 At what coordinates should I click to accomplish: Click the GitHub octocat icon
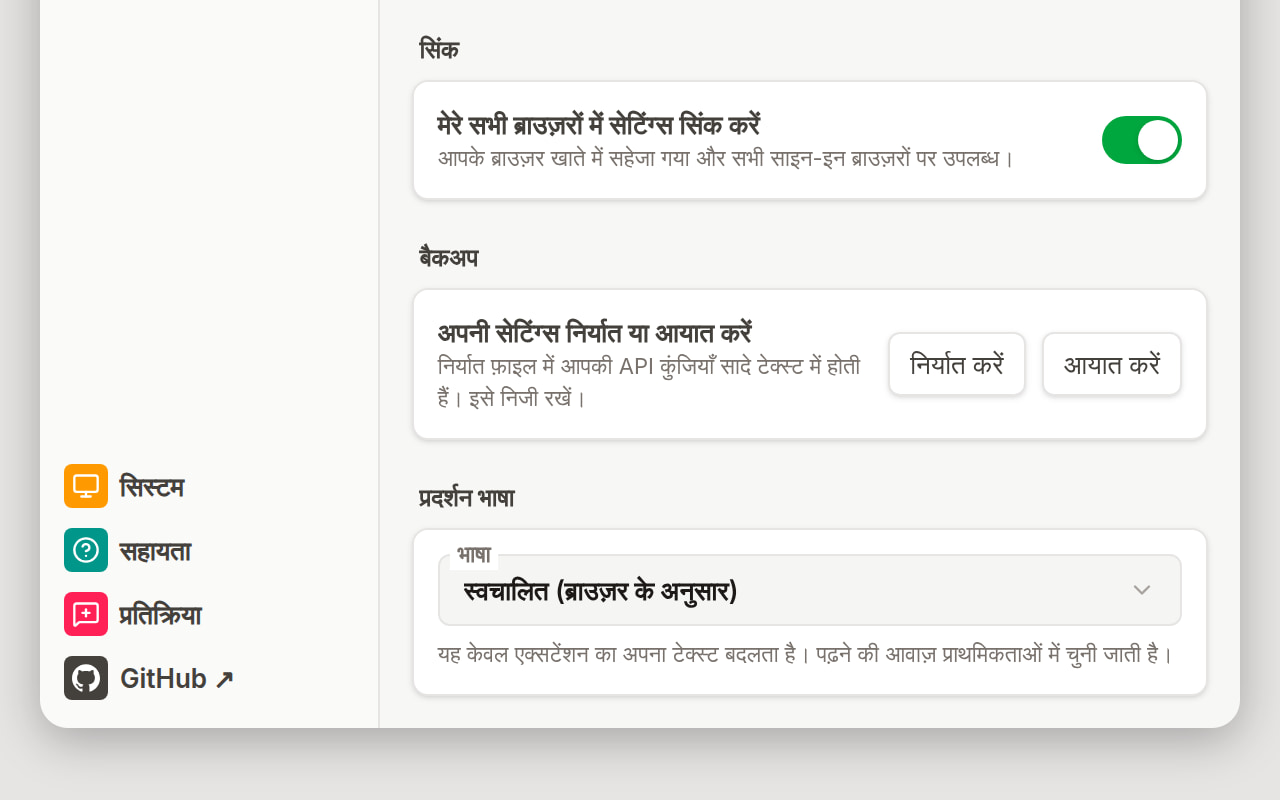click(x=86, y=678)
